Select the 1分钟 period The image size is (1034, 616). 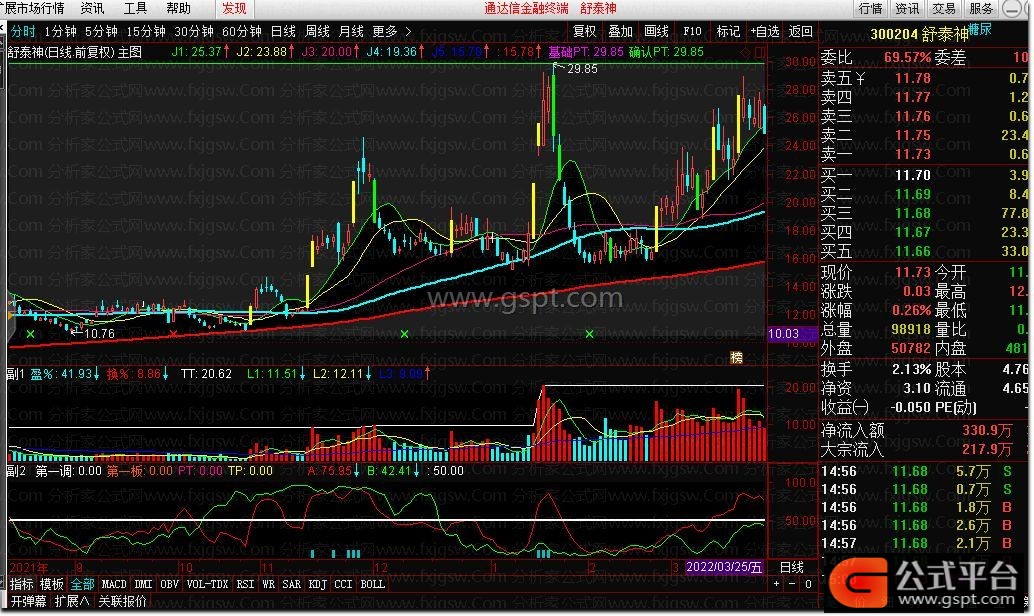(x=60, y=31)
